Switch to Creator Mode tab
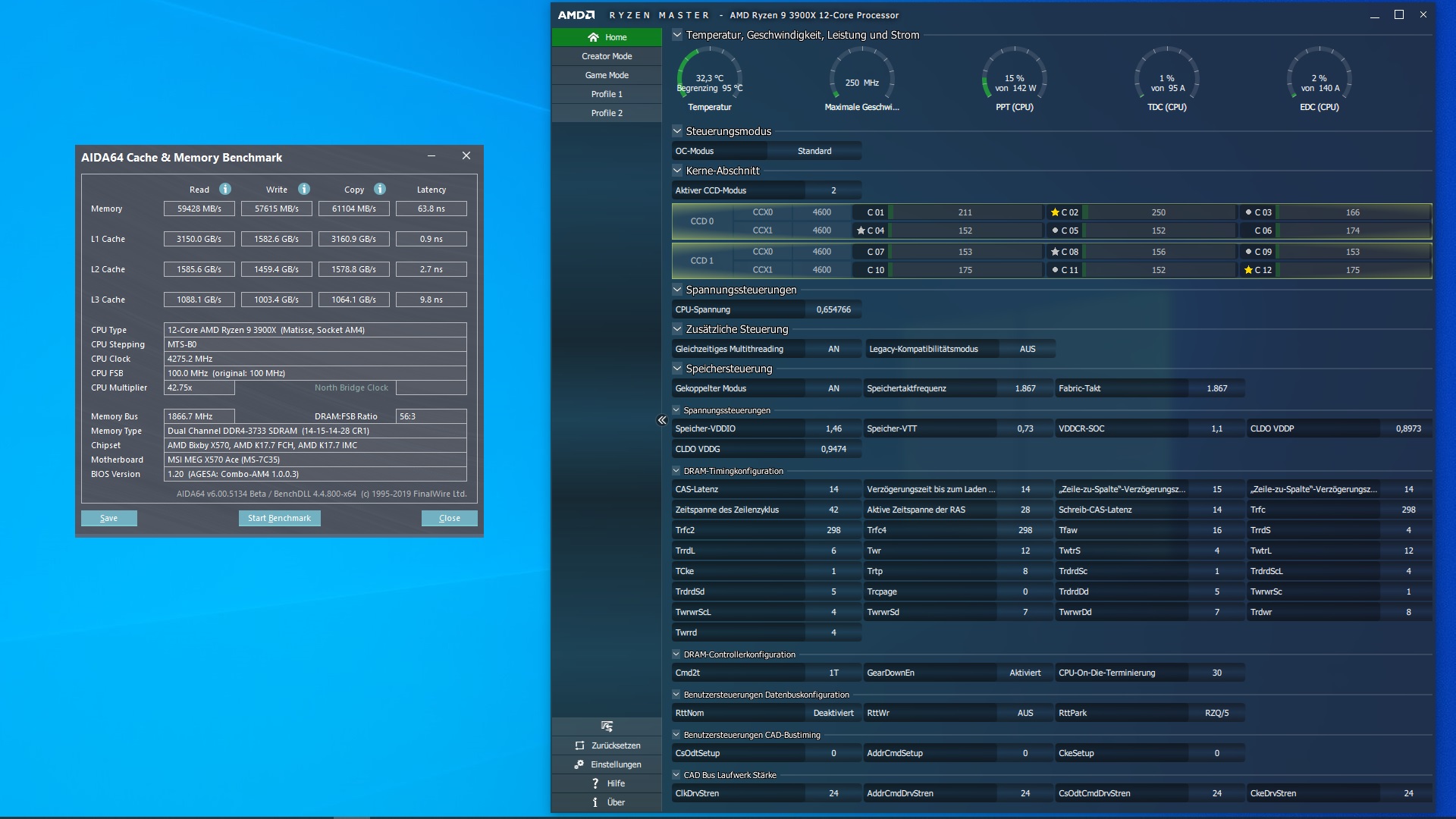The image size is (1456, 819). point(607,56)
